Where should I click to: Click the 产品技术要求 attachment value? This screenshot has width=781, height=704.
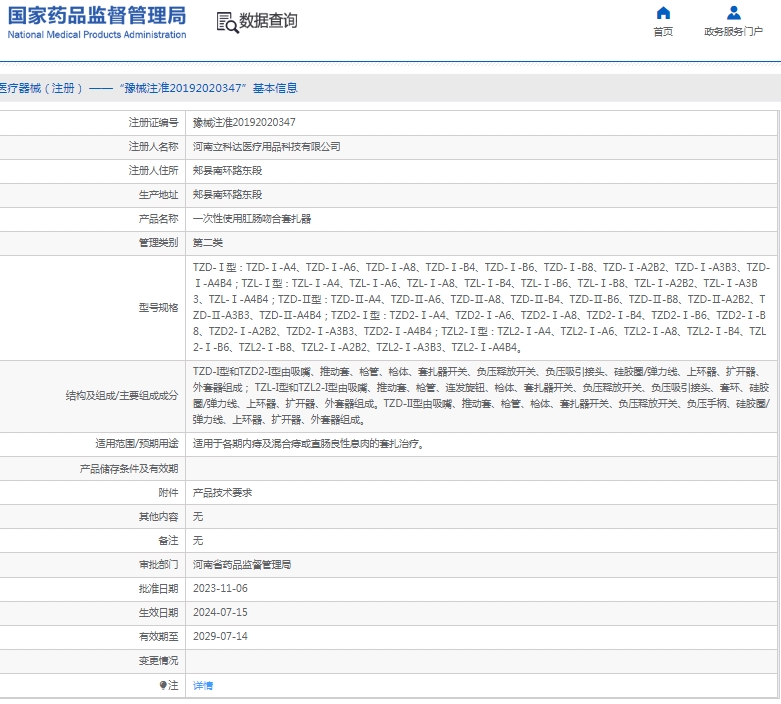[222, 493]
